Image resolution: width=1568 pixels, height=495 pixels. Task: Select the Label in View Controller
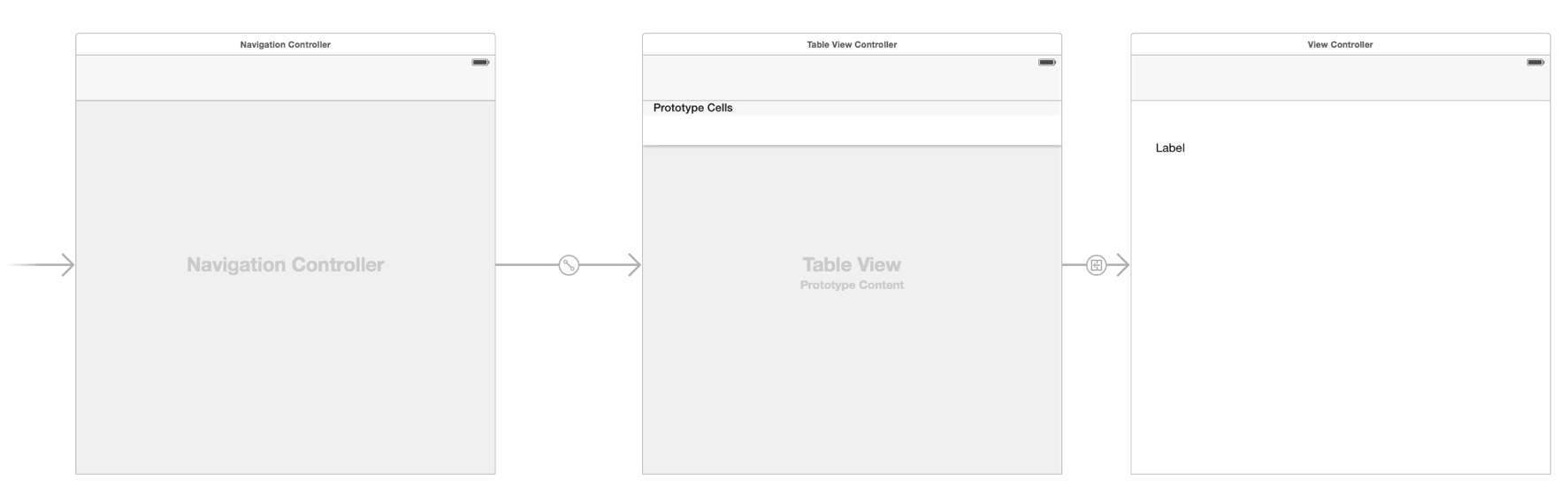tap(1170, 148)
